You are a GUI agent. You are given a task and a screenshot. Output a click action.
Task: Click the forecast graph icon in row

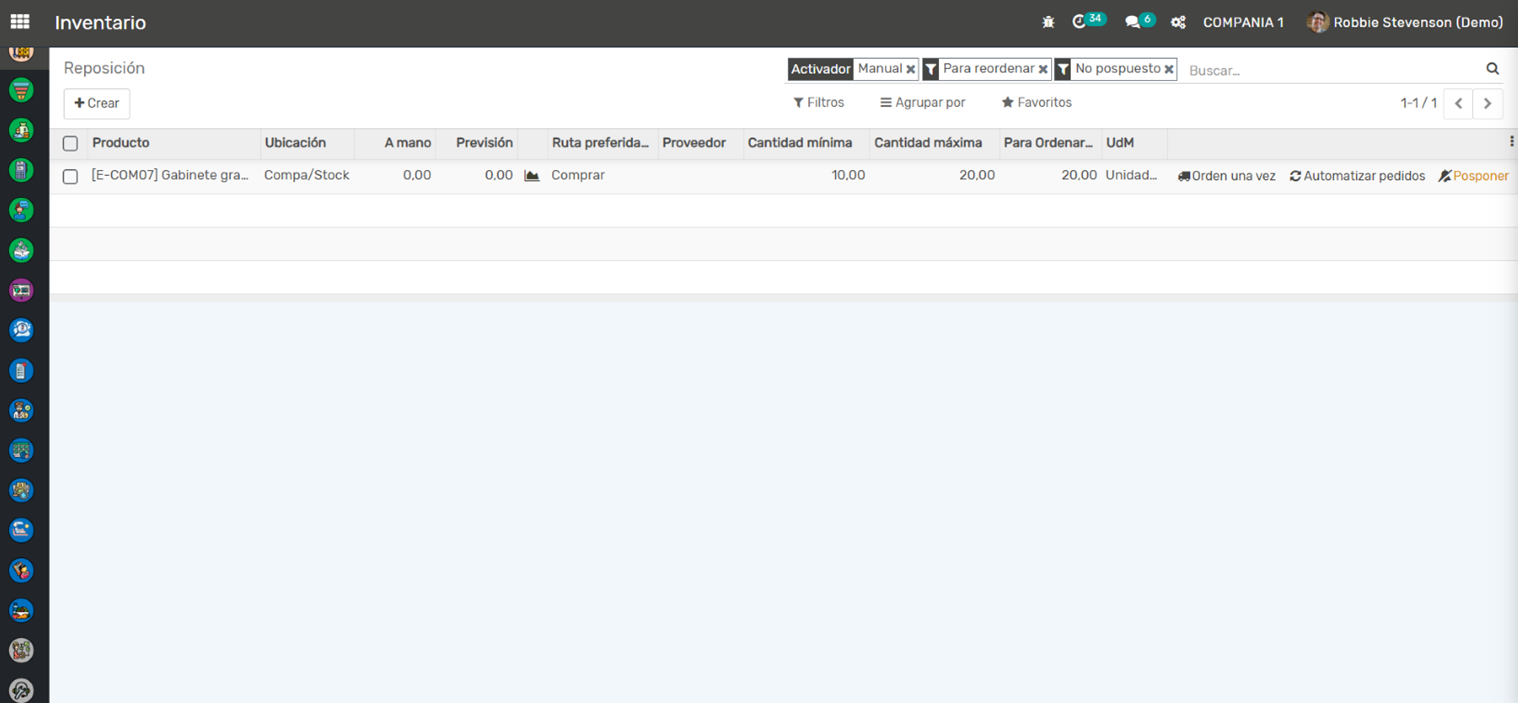[x=532, y=176]
